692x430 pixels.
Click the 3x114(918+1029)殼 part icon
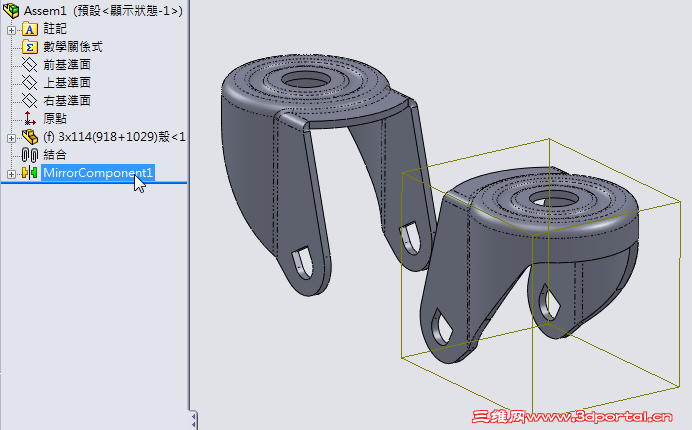point(30,137)
